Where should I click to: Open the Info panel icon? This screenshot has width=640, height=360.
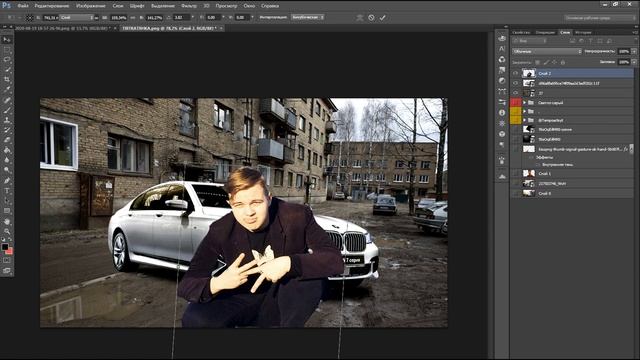[502, 113]
